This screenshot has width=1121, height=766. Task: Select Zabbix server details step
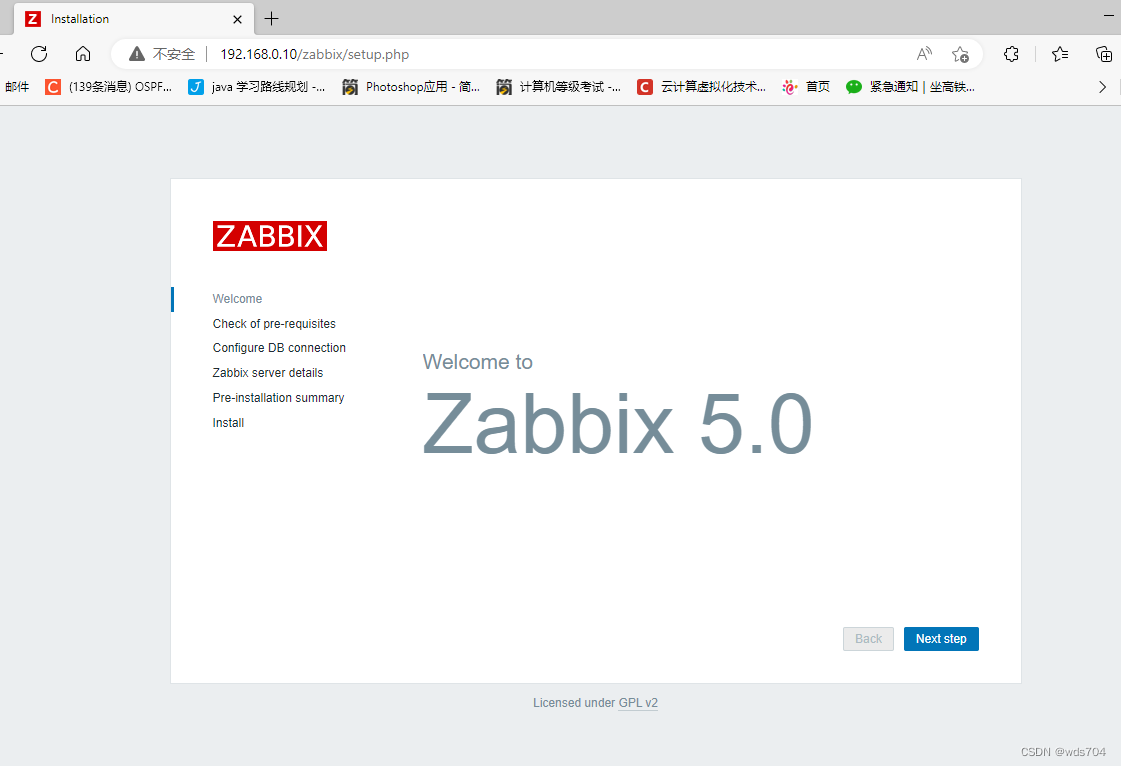pos(267,373)
